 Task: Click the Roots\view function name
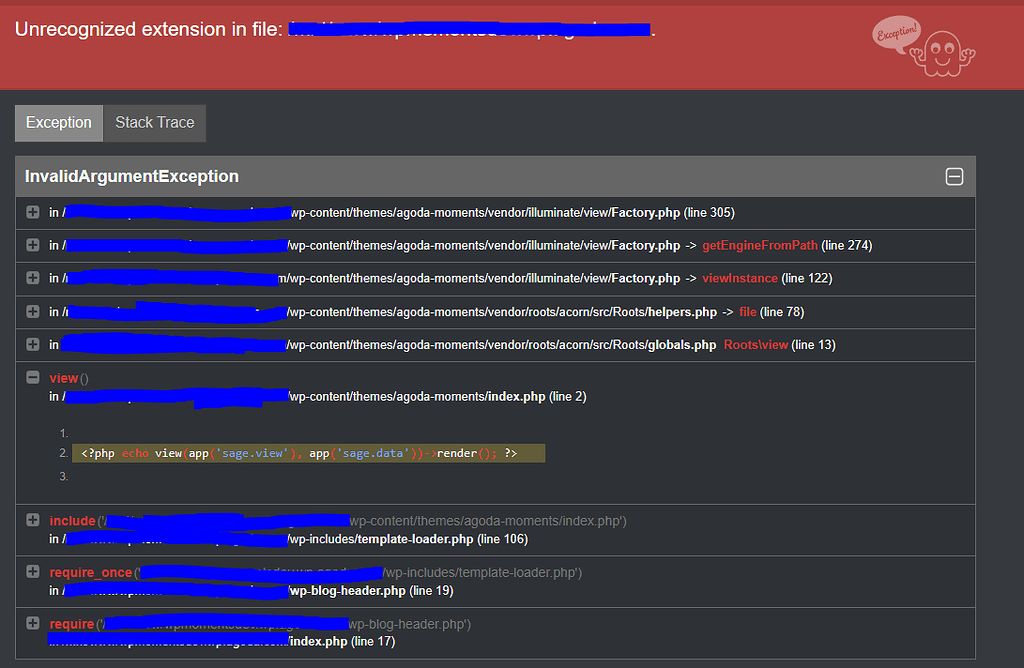click(x=756, y=345)
